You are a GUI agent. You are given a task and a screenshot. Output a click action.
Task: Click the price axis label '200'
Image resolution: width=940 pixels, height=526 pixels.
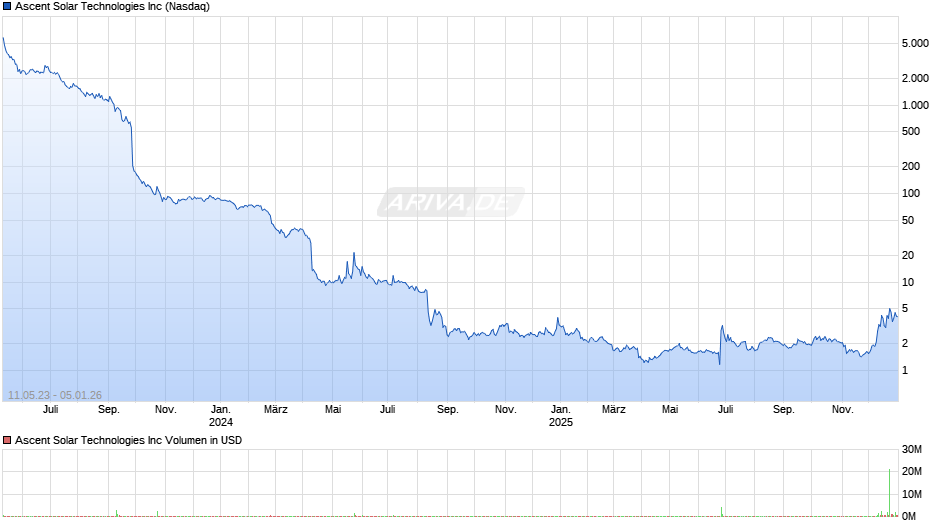pos(911,166)
